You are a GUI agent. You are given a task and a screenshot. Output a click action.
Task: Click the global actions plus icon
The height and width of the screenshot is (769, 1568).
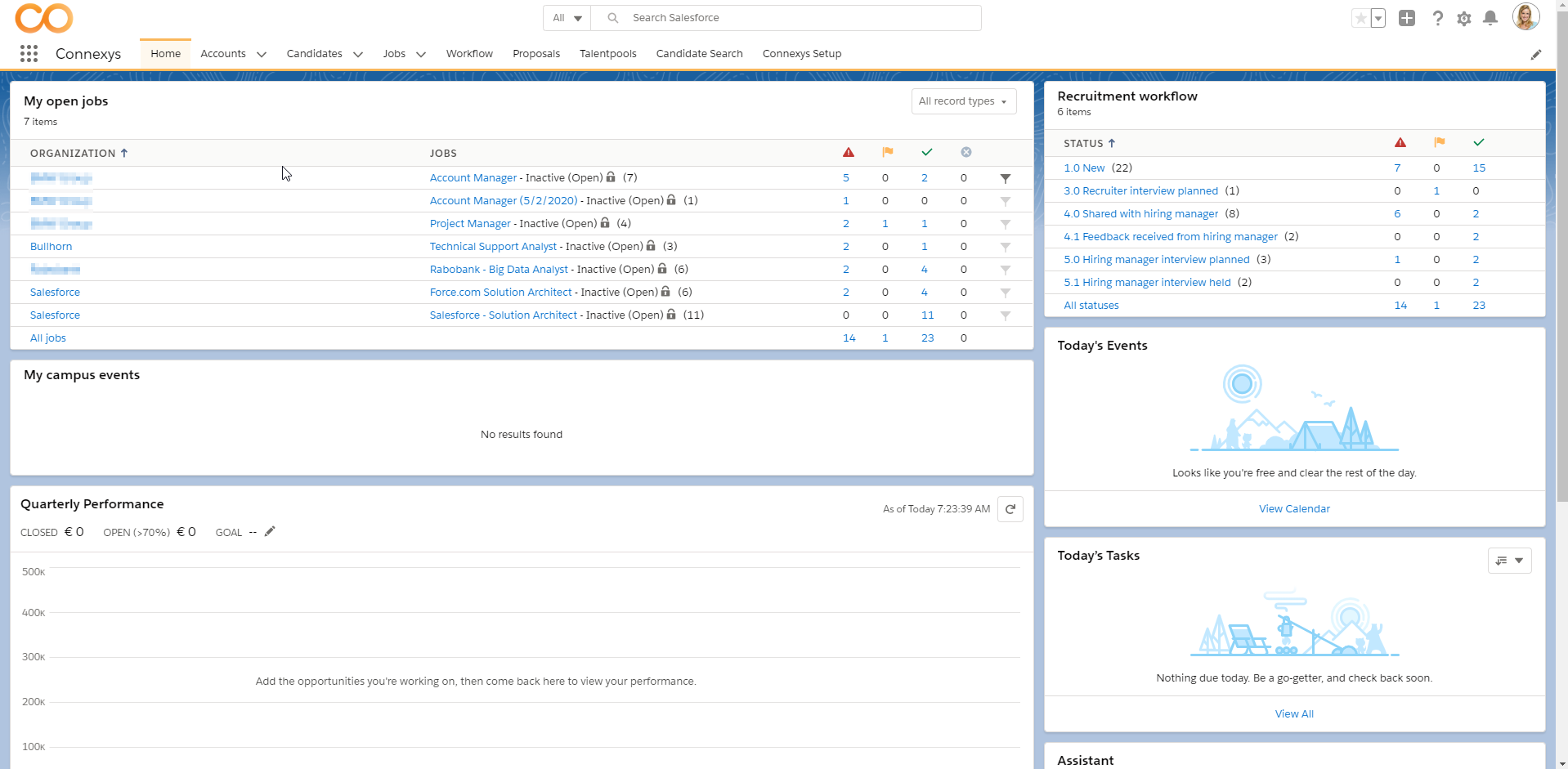[1407, 18]
